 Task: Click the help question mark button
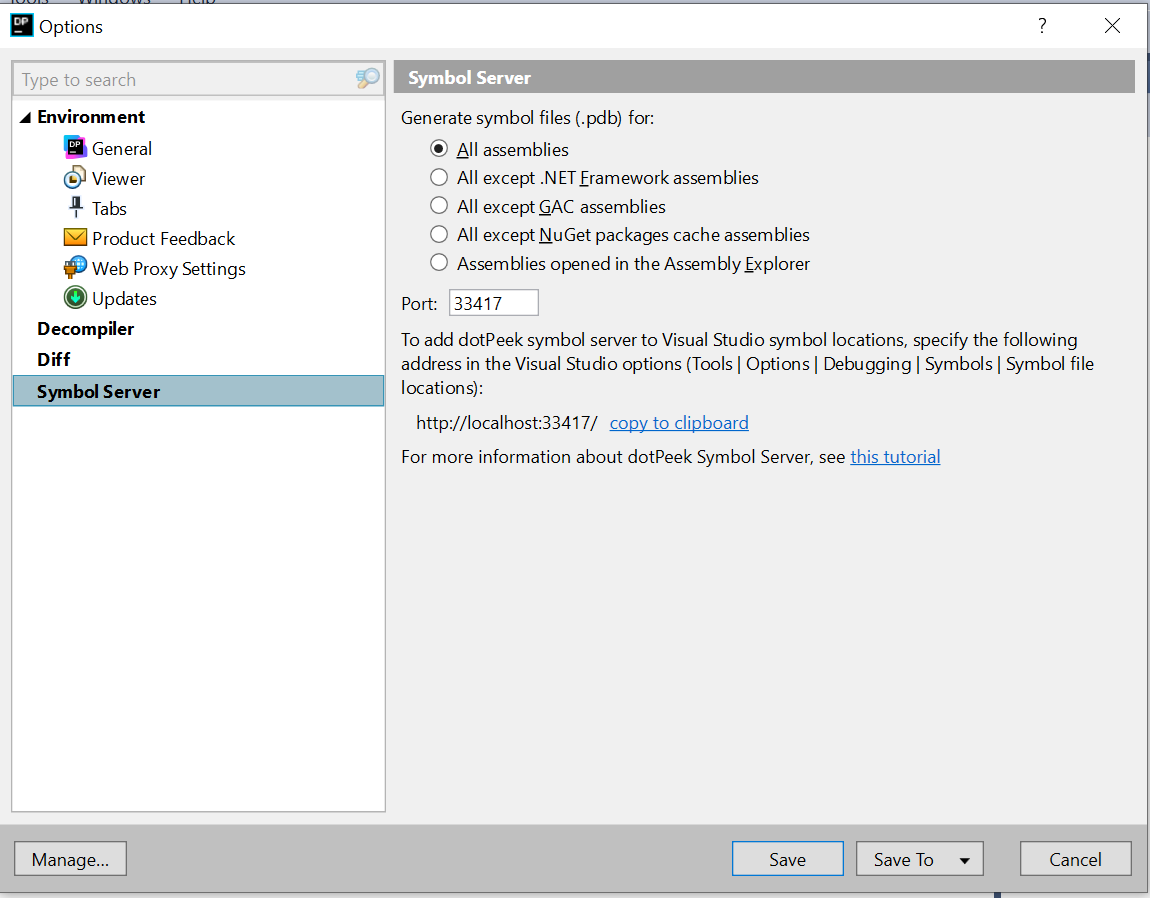(1042, 26)
